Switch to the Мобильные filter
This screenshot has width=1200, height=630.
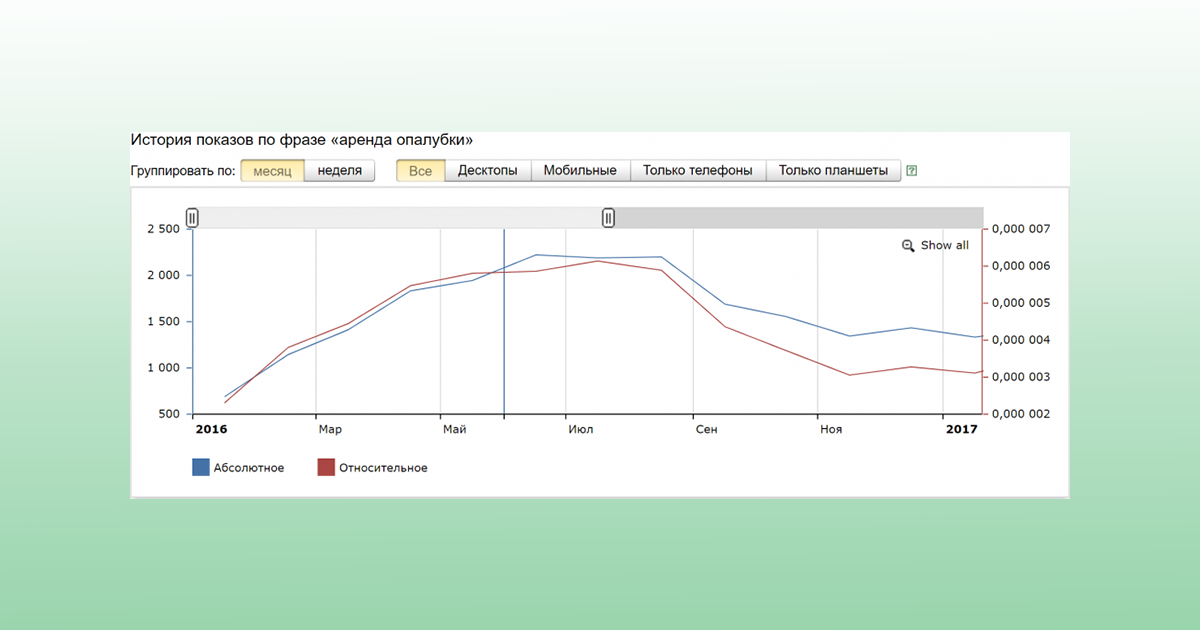(x=580, y=171)
